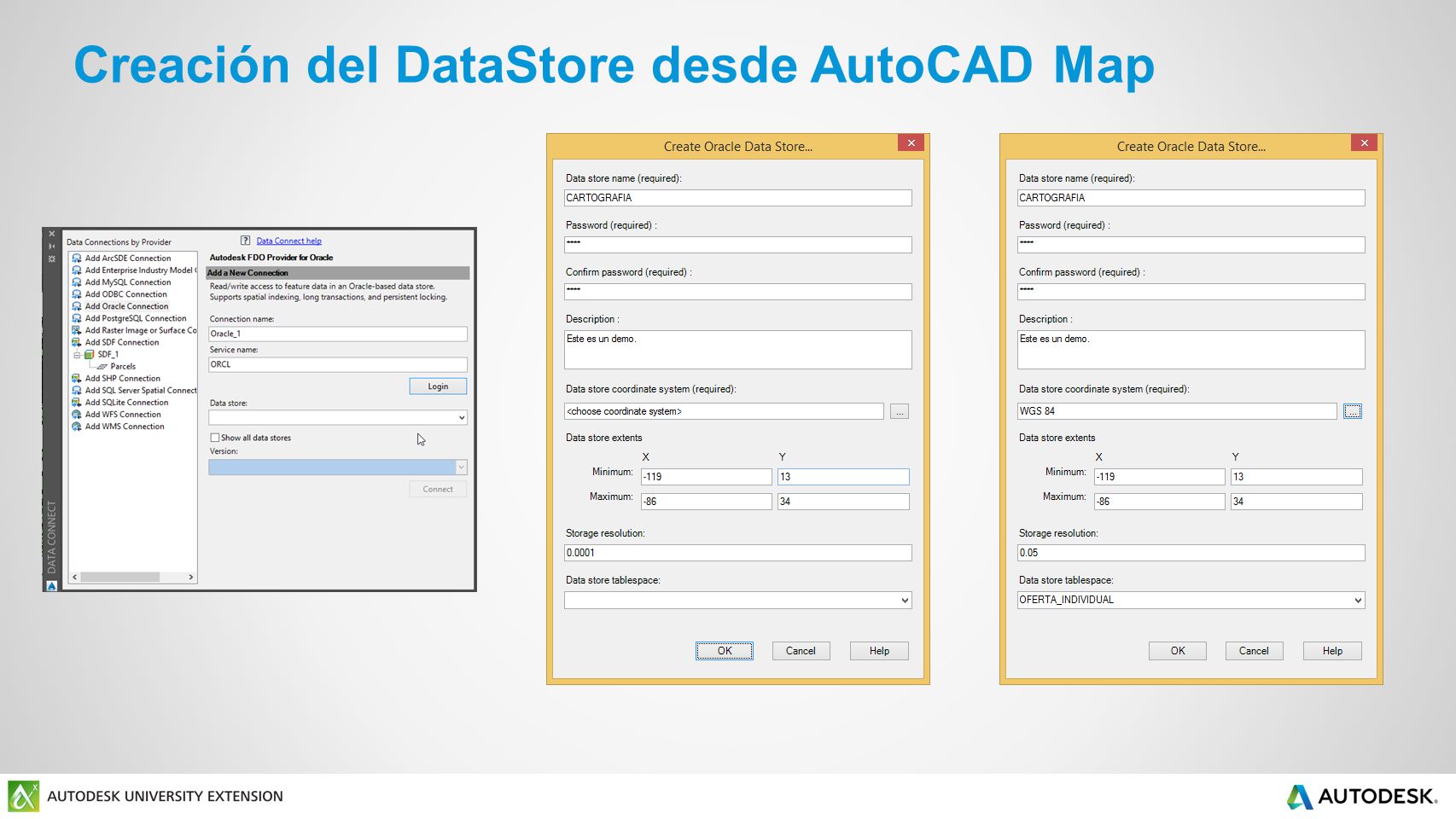Click Maximum X field in right dialog
The image size is (1456, 819).
[1160, 502]
